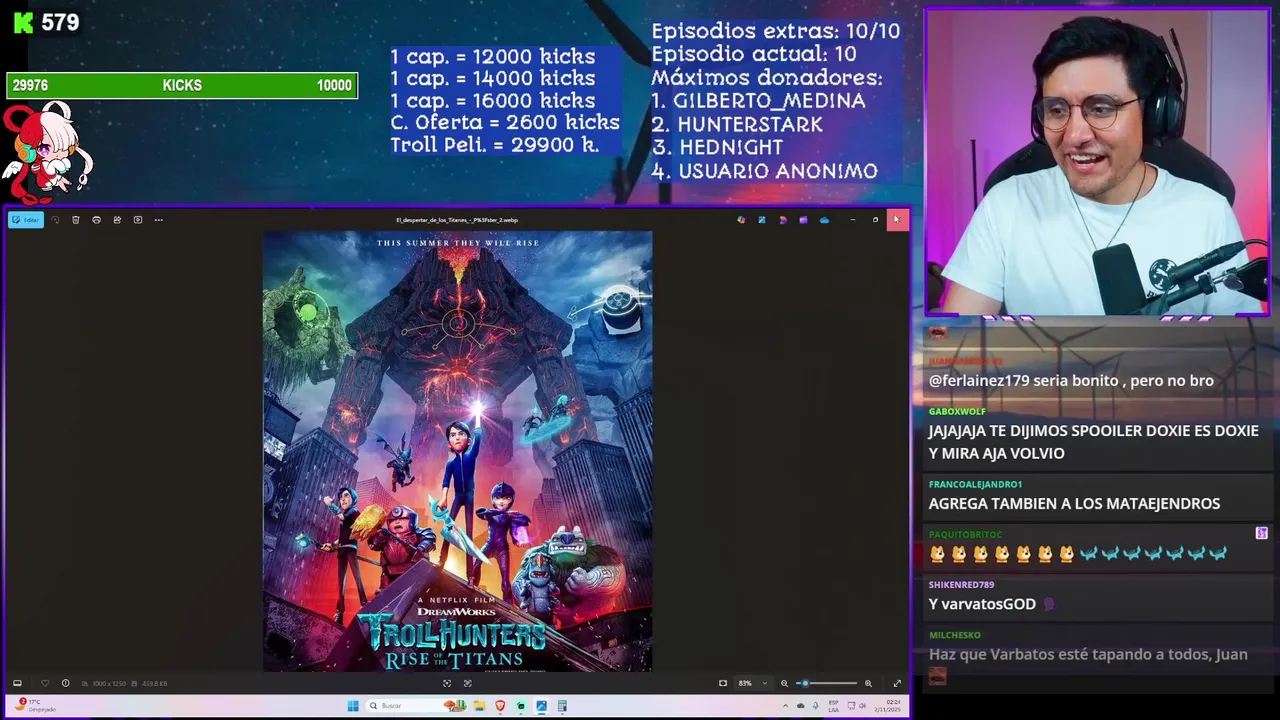Open the Clipchamp icon in Photos toolbar

[x=782, y=220]
